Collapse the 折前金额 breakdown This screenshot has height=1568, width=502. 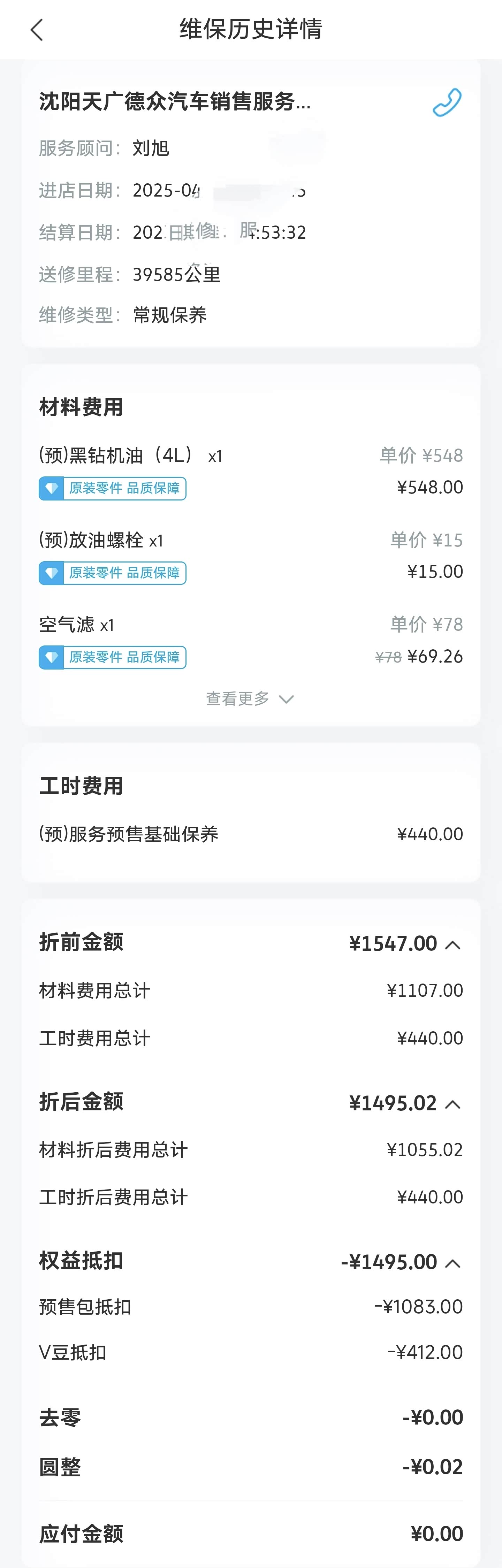(452, 945)
